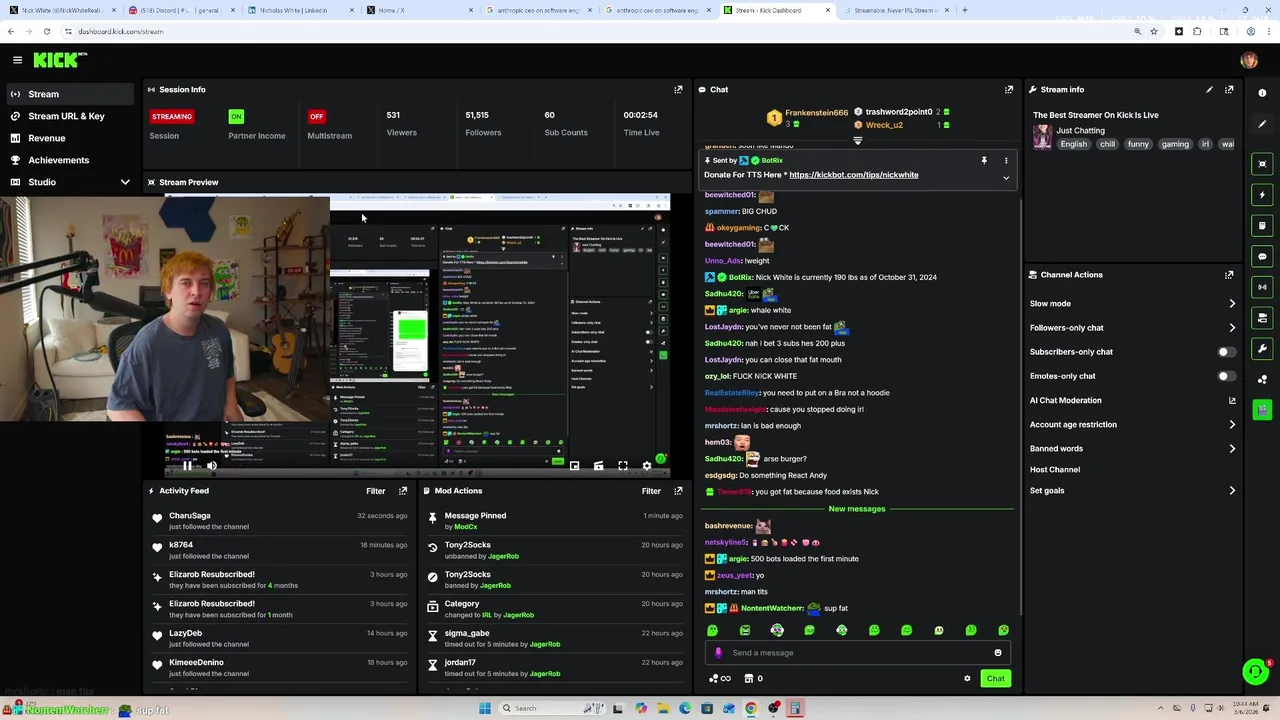Unpin the pinned BotRix message
The width and height of the screenshot is (1280, 720).
pos(984,160)
